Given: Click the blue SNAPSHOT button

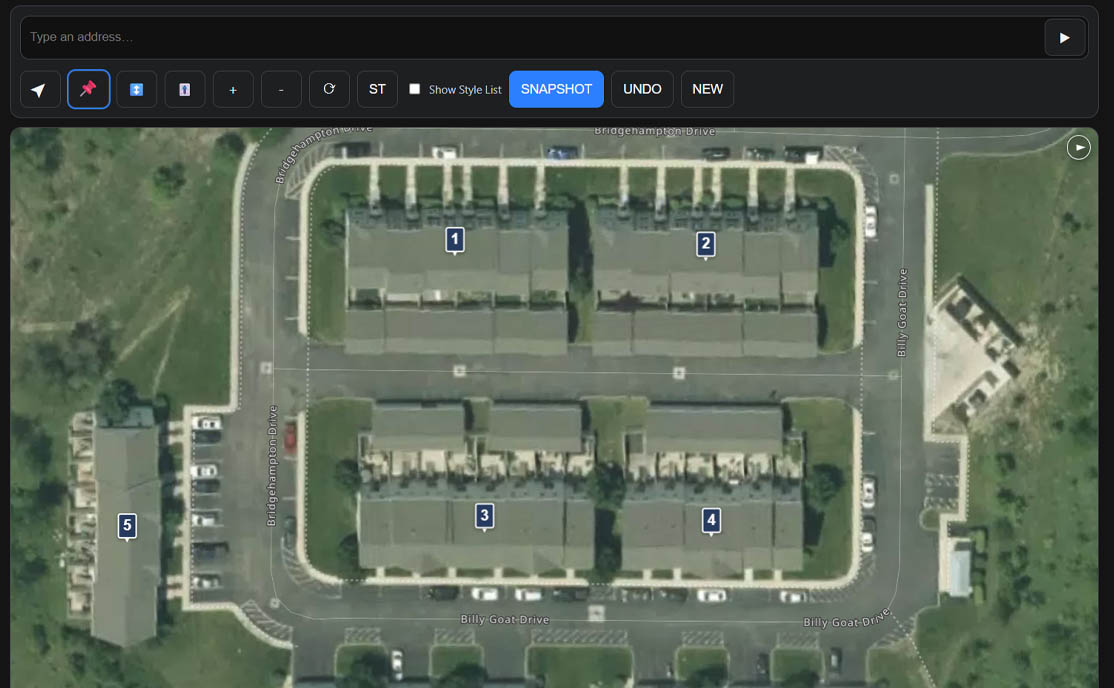Looking at the screenshot, I should [556, 90].
